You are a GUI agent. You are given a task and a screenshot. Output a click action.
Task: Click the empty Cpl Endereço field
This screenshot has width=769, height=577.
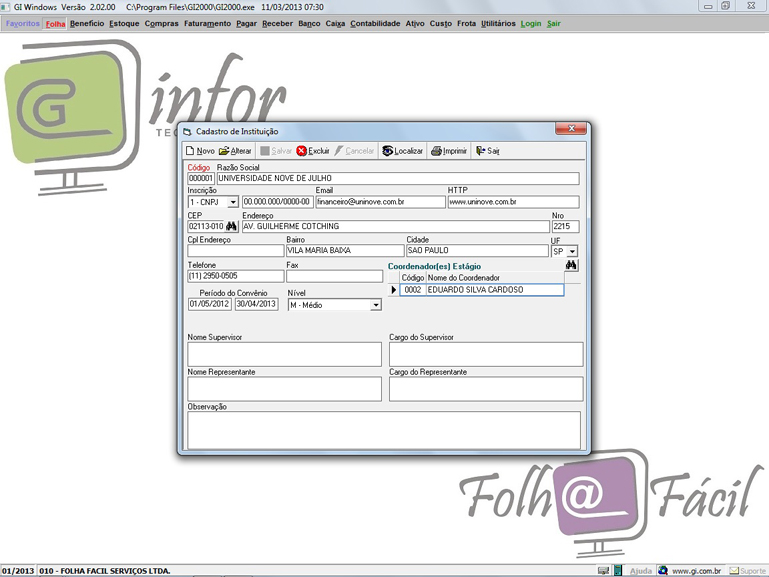click(235, 251)
